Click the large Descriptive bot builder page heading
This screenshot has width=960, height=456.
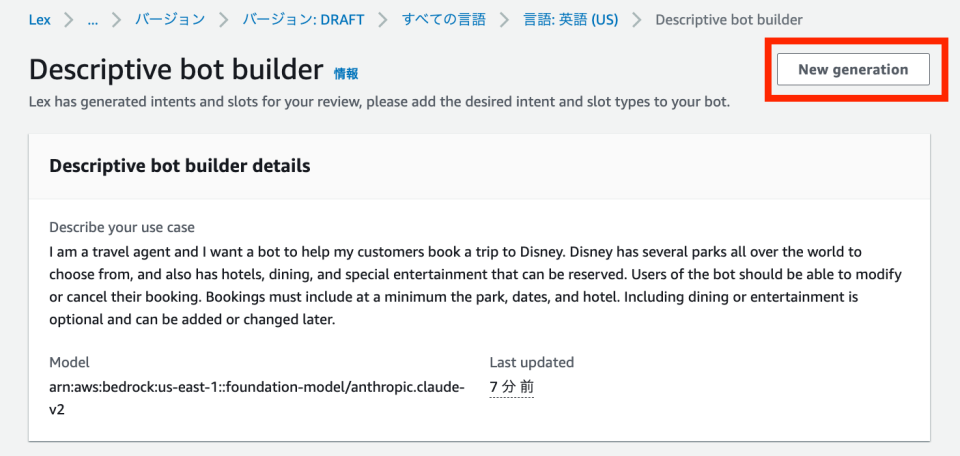[176, 70]
